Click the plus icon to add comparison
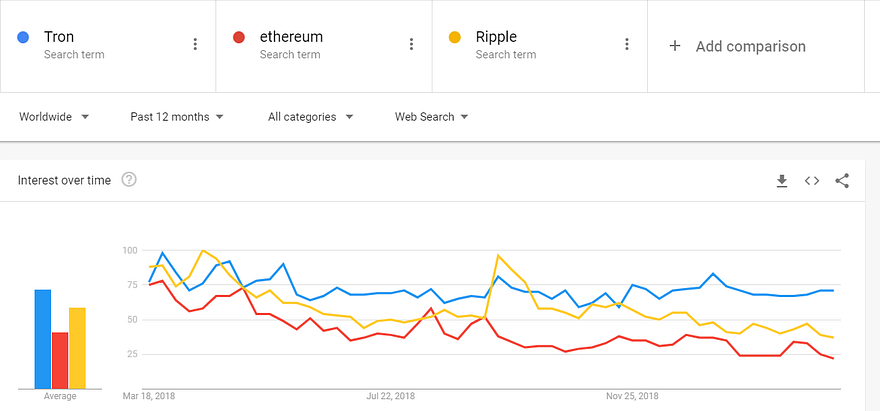This screenshot has width=880, height=411. [675, 46]
